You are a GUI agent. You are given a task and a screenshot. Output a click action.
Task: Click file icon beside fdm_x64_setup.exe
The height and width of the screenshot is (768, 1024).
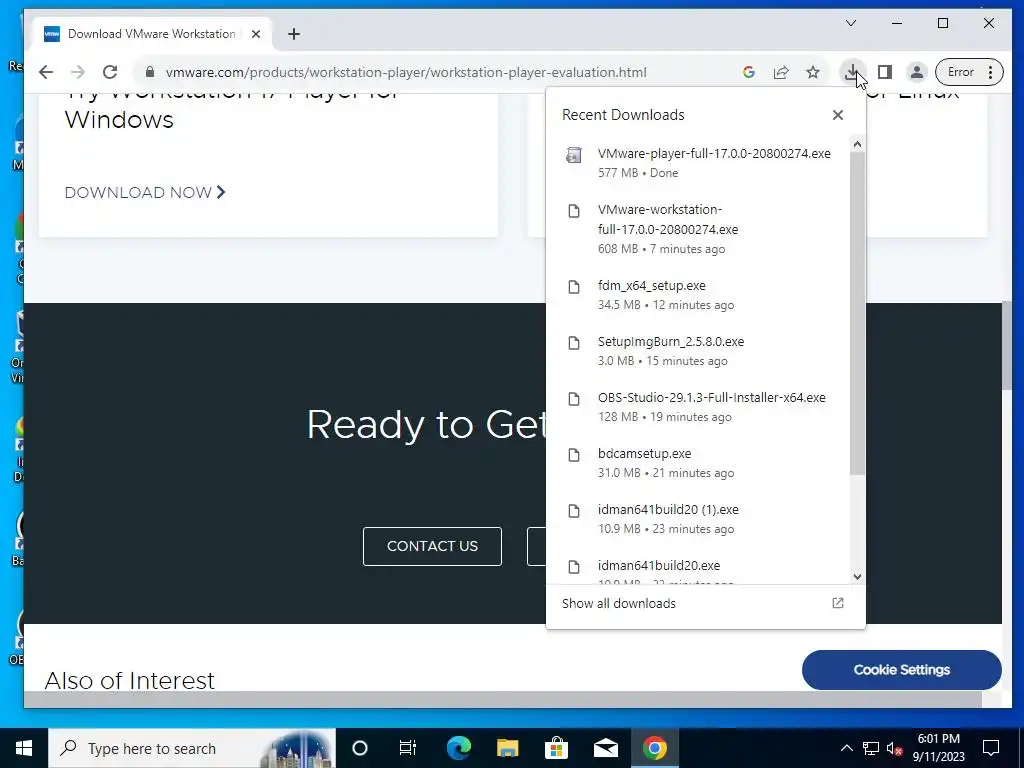pos(573,287)
